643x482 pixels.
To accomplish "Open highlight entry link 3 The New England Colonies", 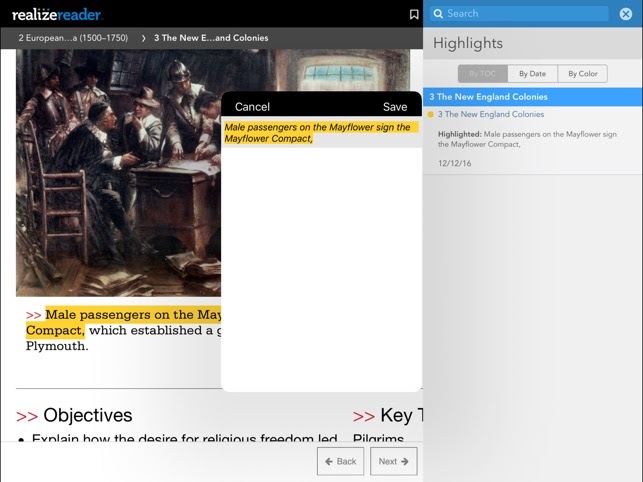I will (x=491, y=114).
